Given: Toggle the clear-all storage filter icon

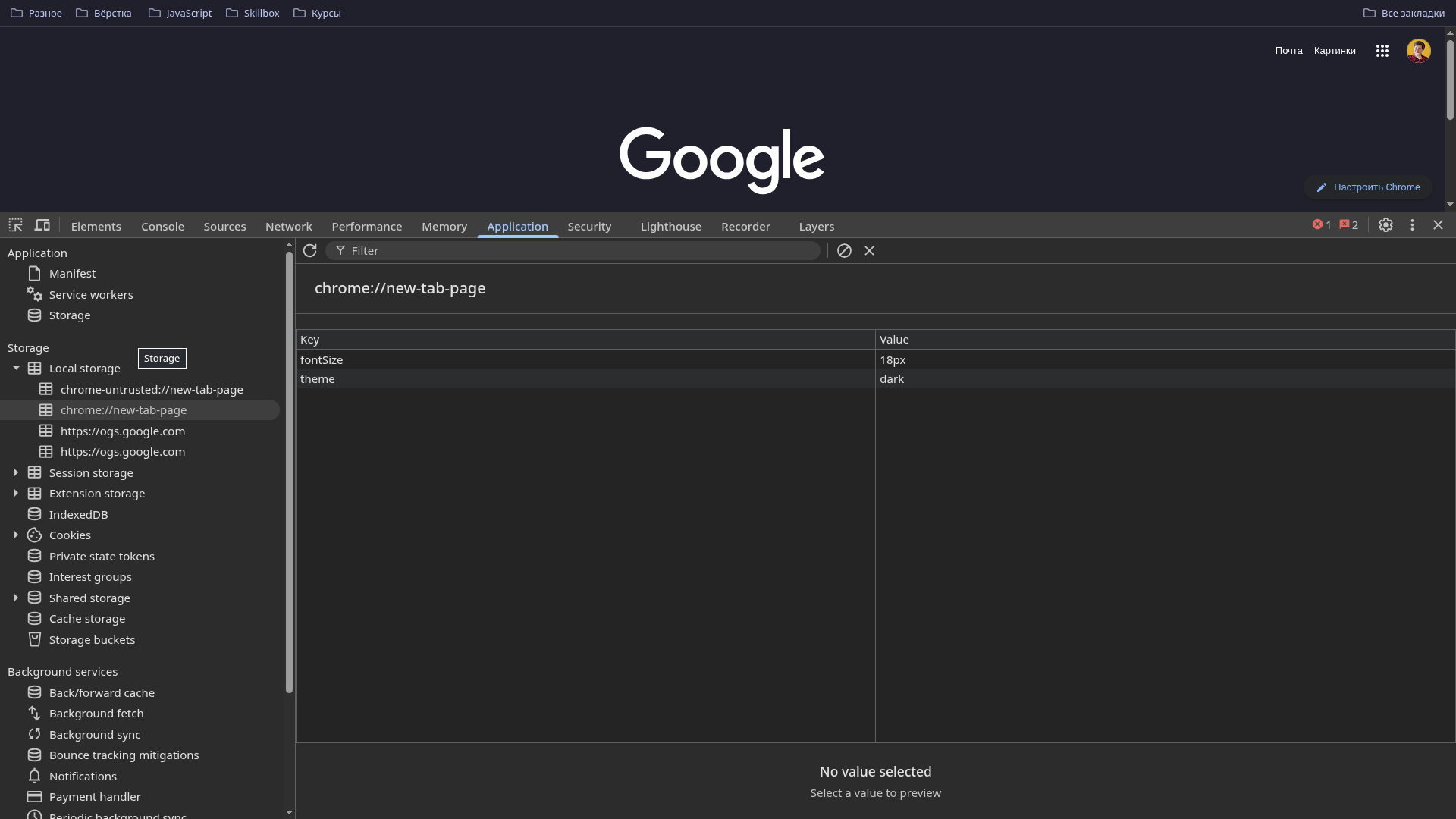Looking at the screenshot, I should [844, 250].
